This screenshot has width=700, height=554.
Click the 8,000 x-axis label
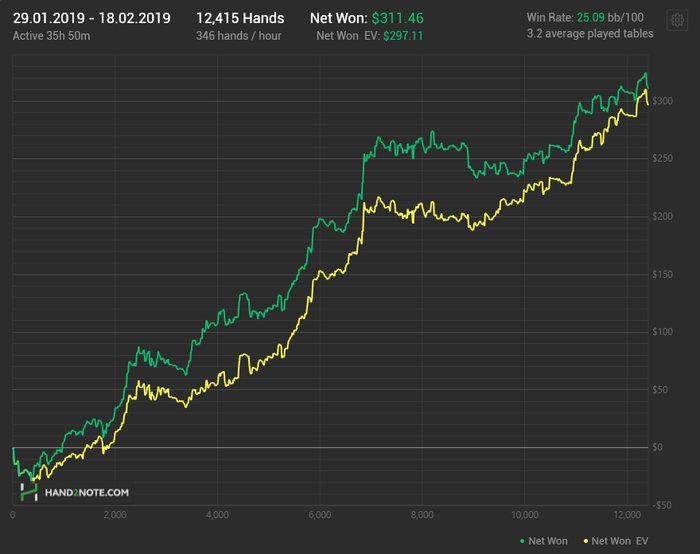422,515
